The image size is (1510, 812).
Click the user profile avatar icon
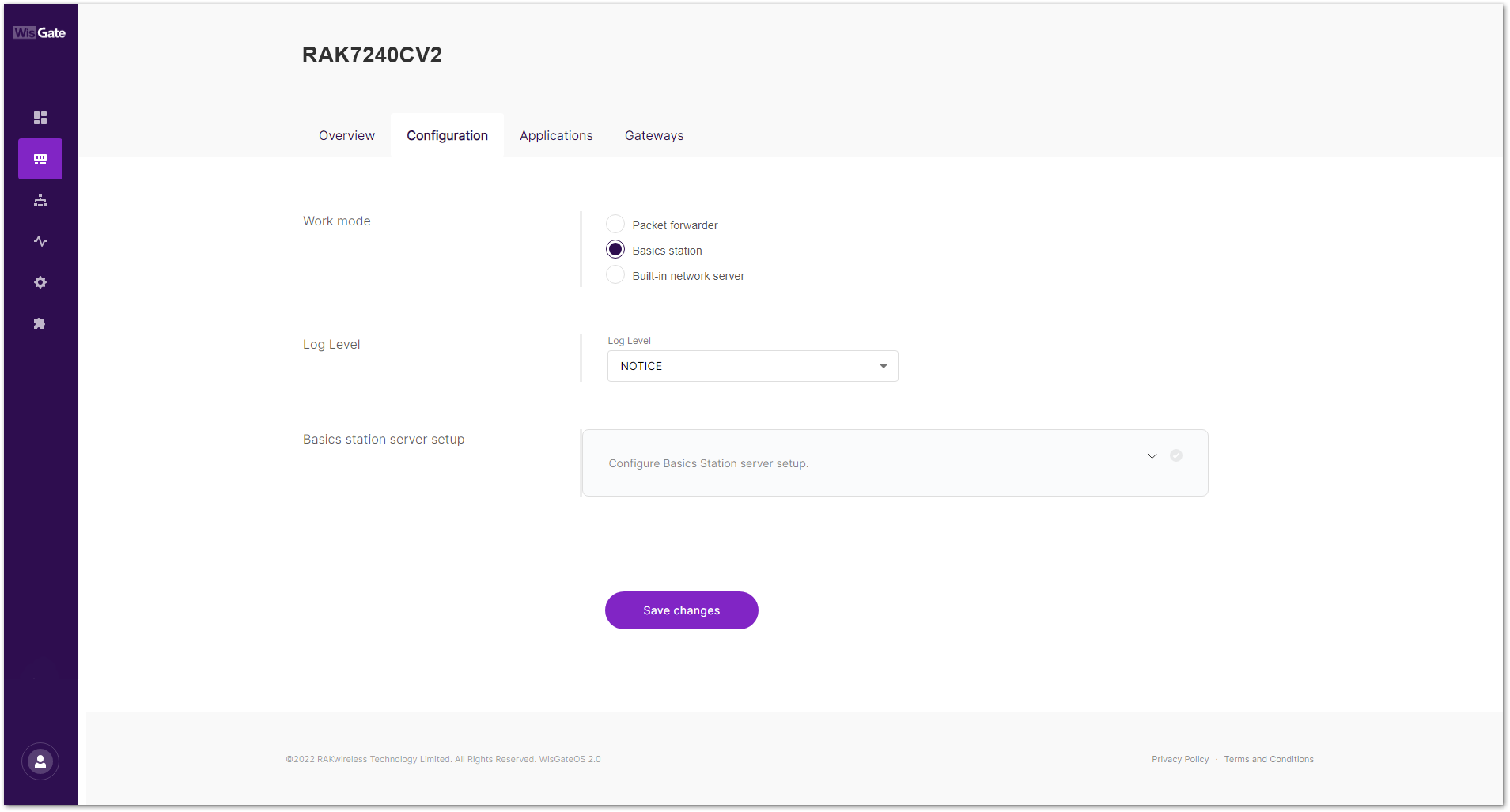click(40, 761)
